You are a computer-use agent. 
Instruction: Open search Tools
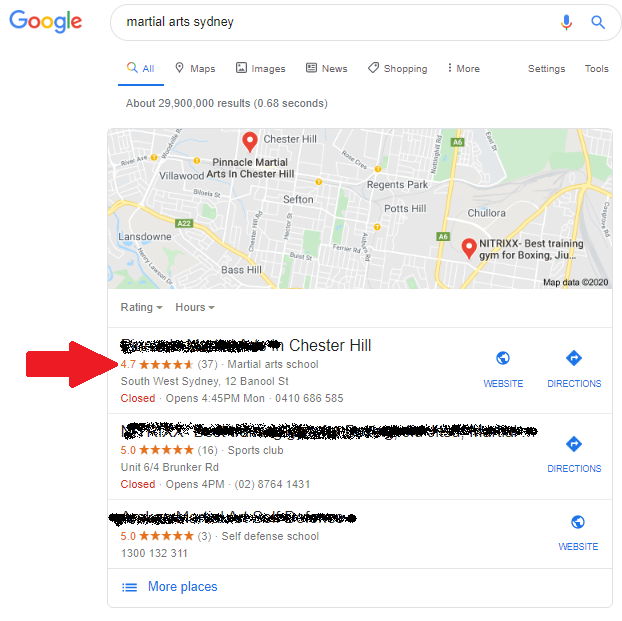596,68
